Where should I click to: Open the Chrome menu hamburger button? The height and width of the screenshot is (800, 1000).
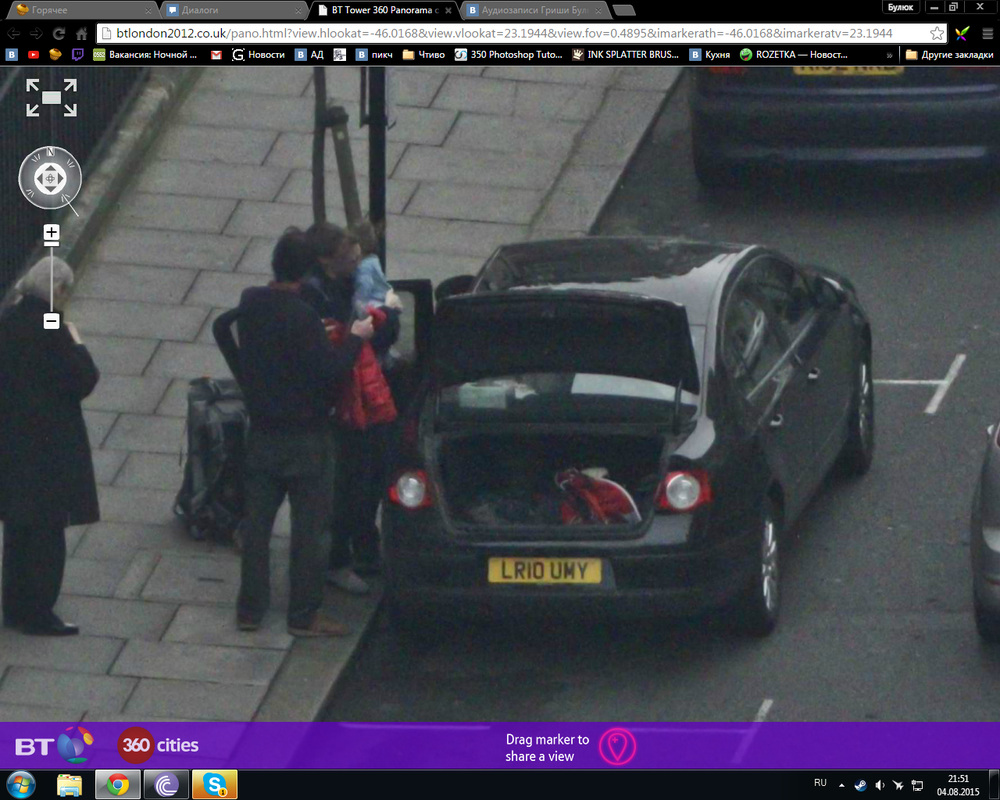pos(985,33)
